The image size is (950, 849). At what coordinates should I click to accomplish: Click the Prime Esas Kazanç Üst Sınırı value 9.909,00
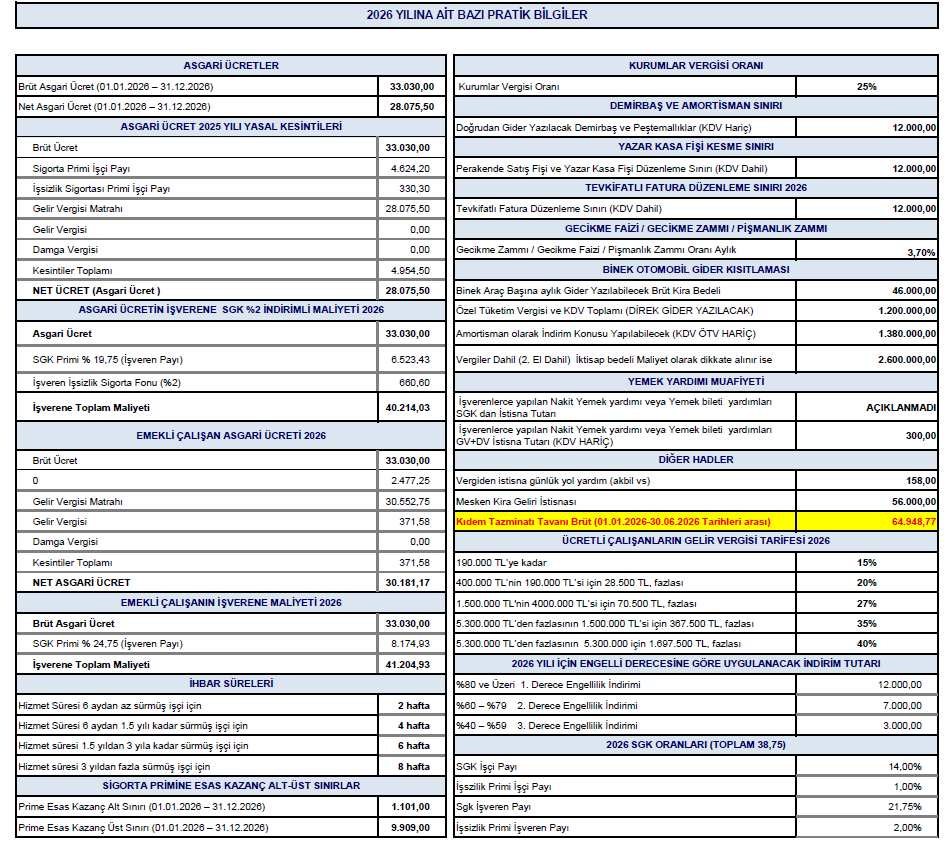coord(410,828)
